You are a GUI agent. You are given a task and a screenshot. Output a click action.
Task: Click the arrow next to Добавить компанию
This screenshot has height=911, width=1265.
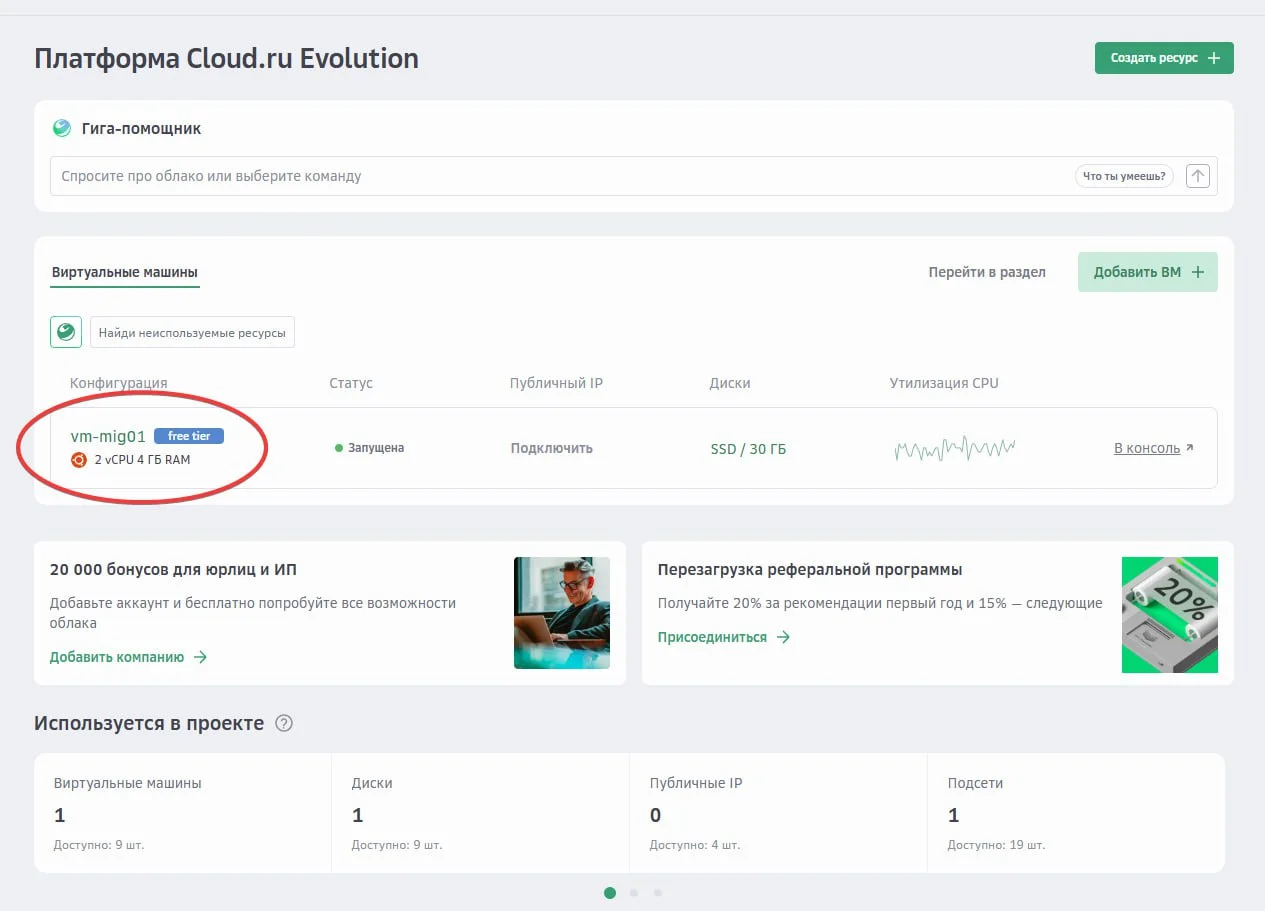tap(200, 657)
